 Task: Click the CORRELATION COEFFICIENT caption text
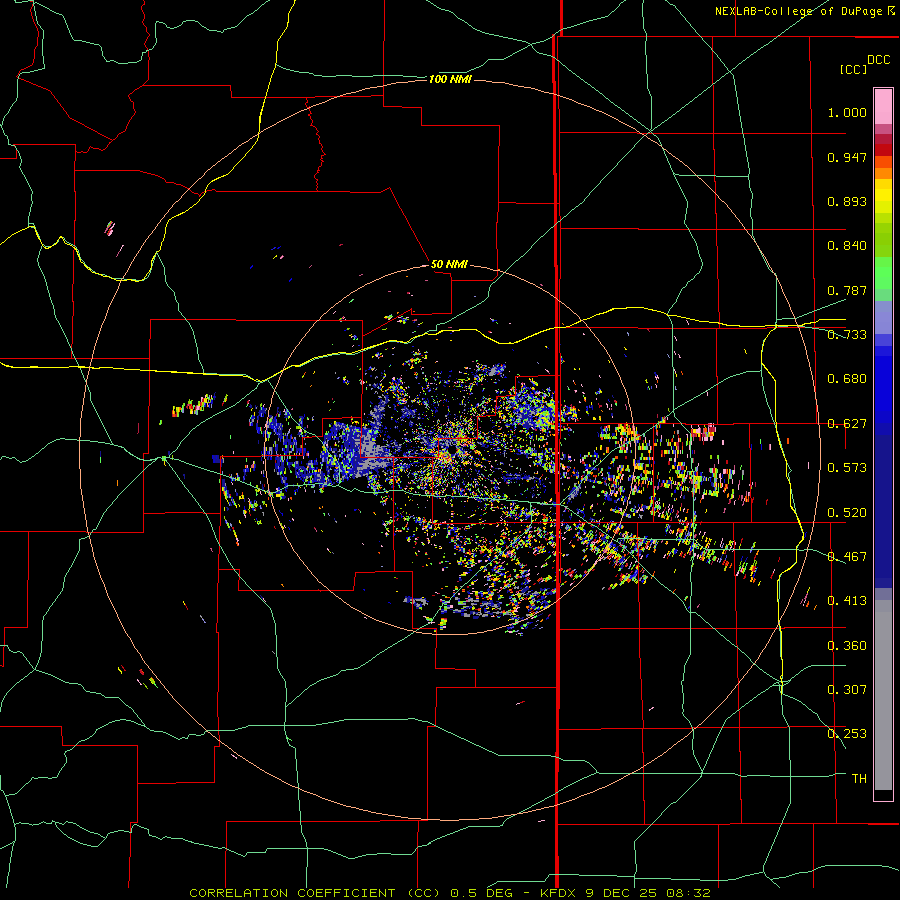(x=292, y=893)
